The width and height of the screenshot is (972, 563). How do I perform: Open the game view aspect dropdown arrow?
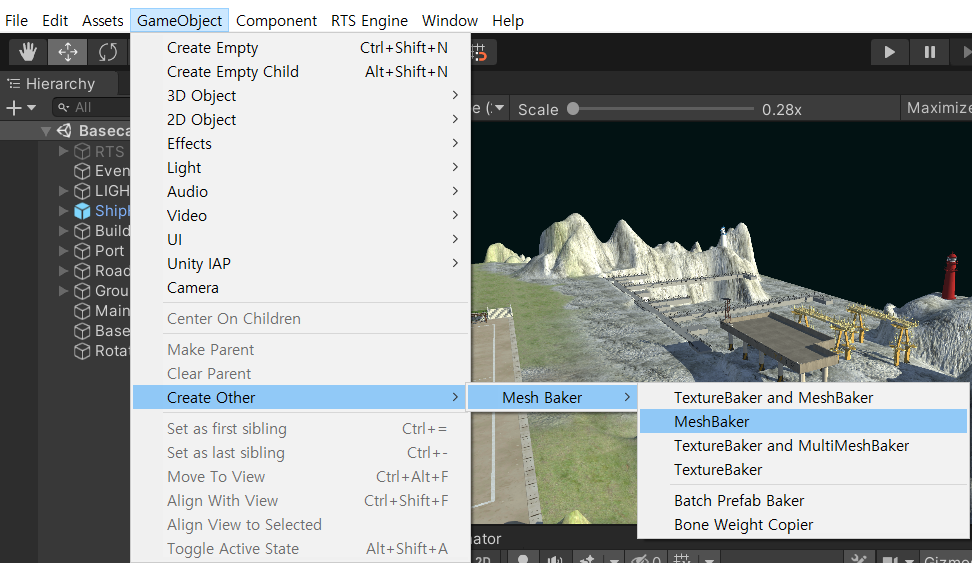coord(498,109)
